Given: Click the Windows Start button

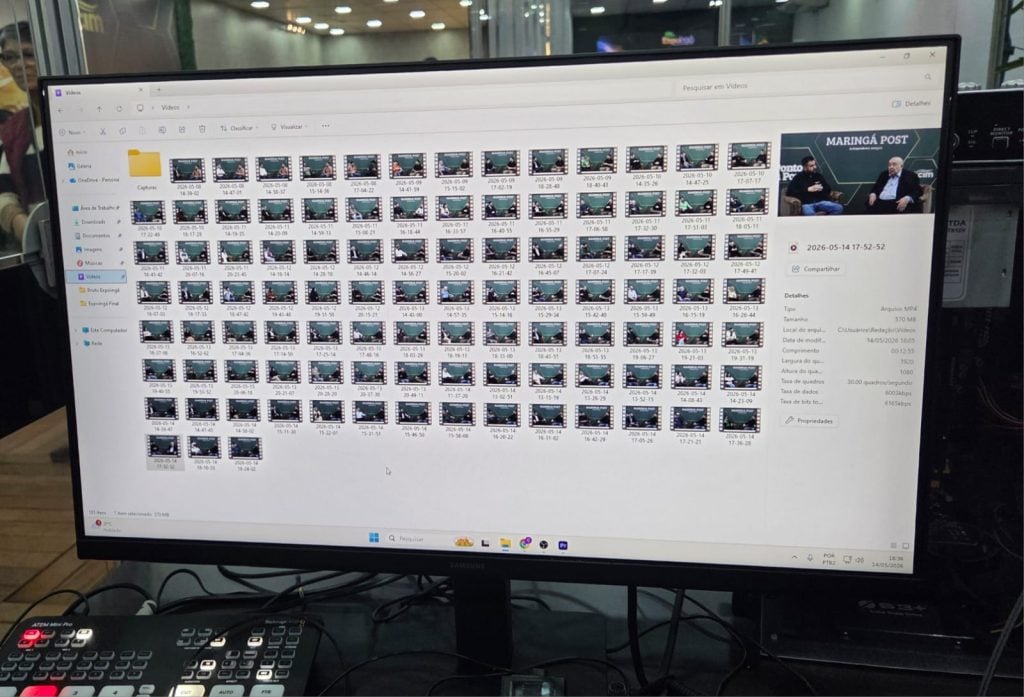Looking at the screenshot, I should (x=374, y=538).
